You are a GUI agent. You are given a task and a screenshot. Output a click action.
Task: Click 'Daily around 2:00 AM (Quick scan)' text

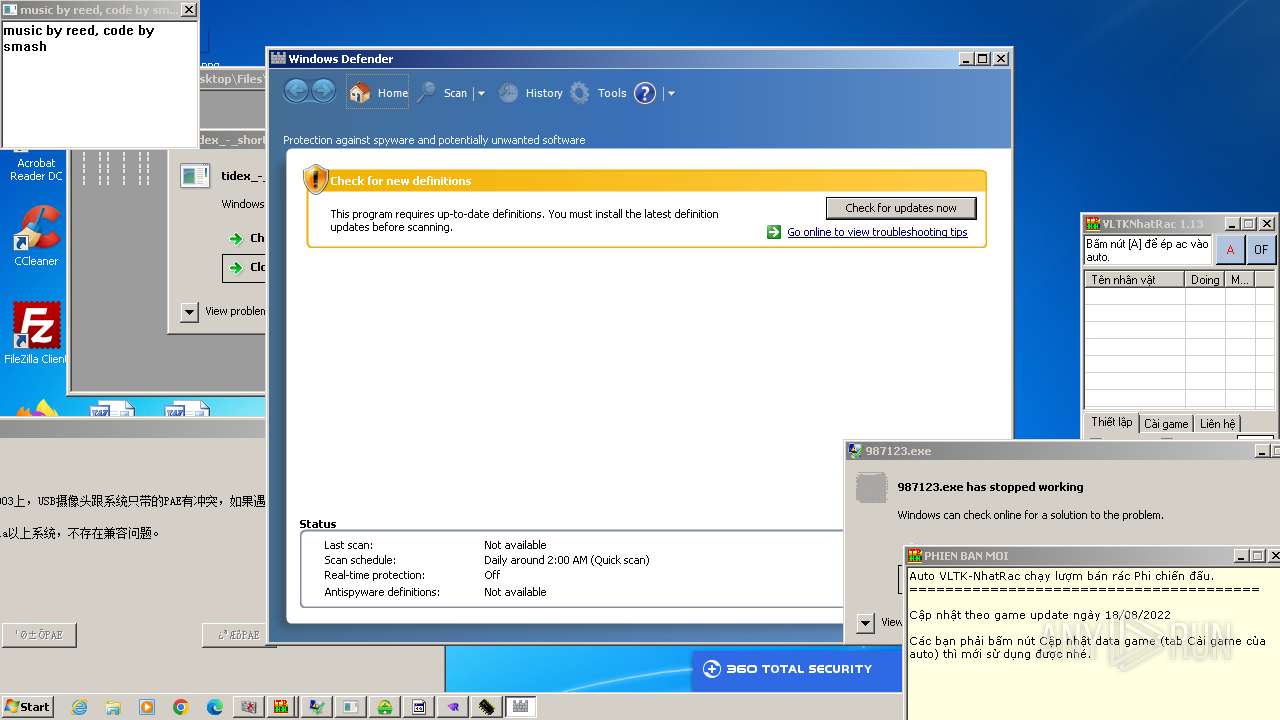tap(567, 560)
